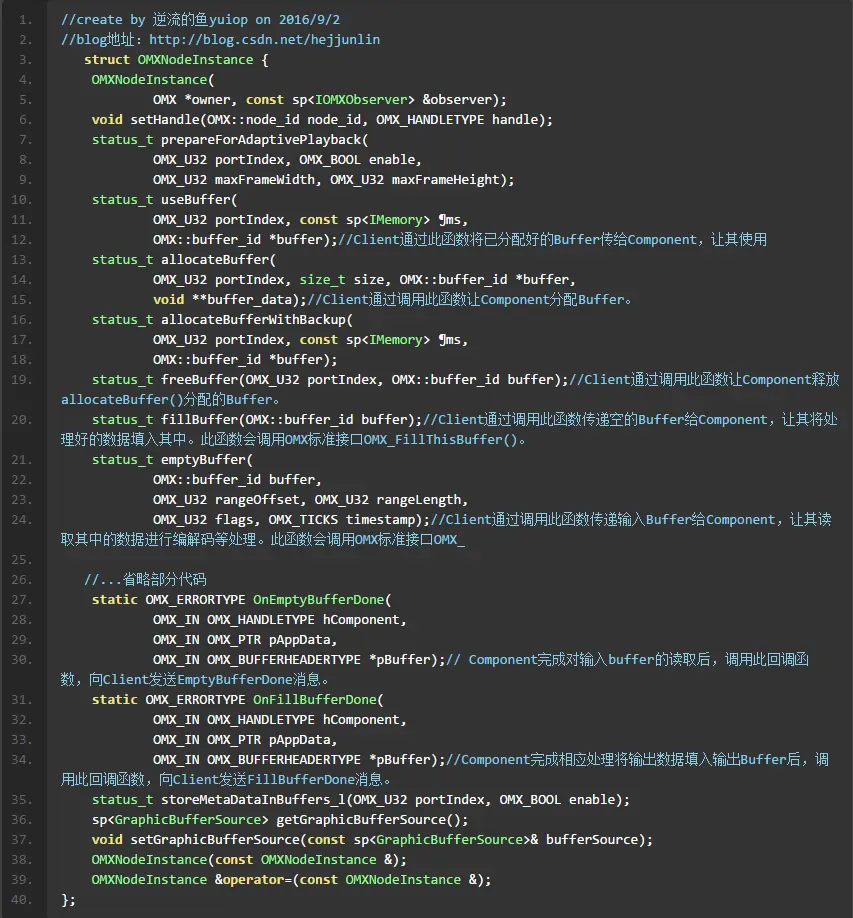Click the closing }; on line 40
This screenshot has height=918, width=853.
68,900
